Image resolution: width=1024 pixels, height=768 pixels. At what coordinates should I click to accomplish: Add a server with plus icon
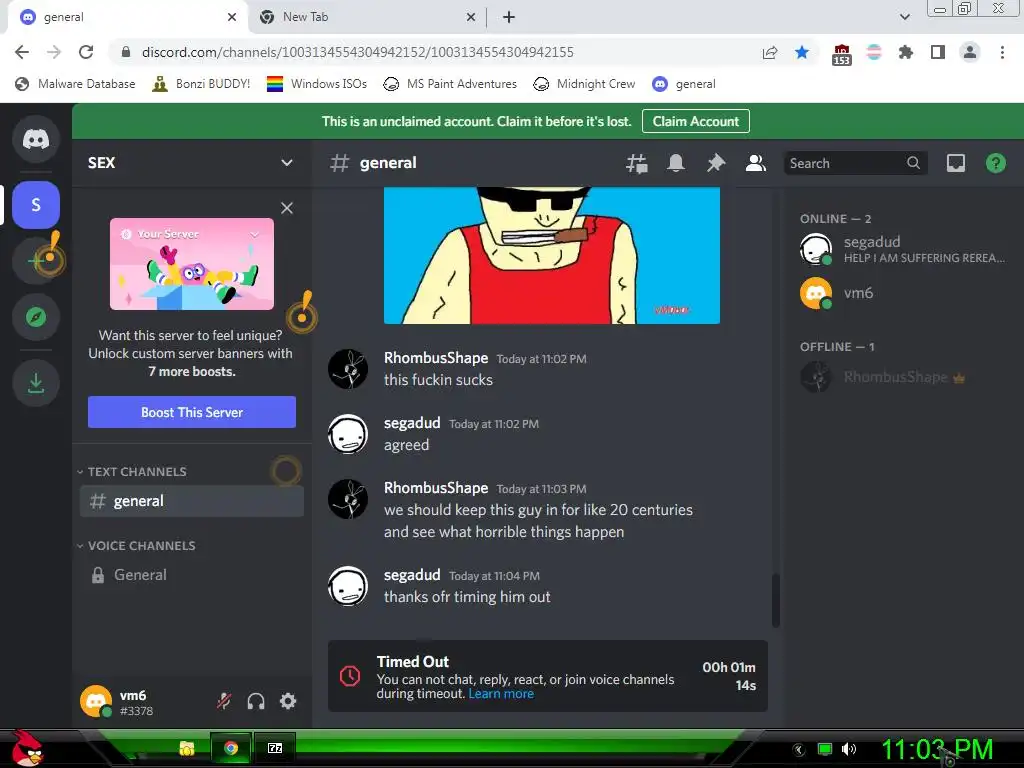(36, 261)
